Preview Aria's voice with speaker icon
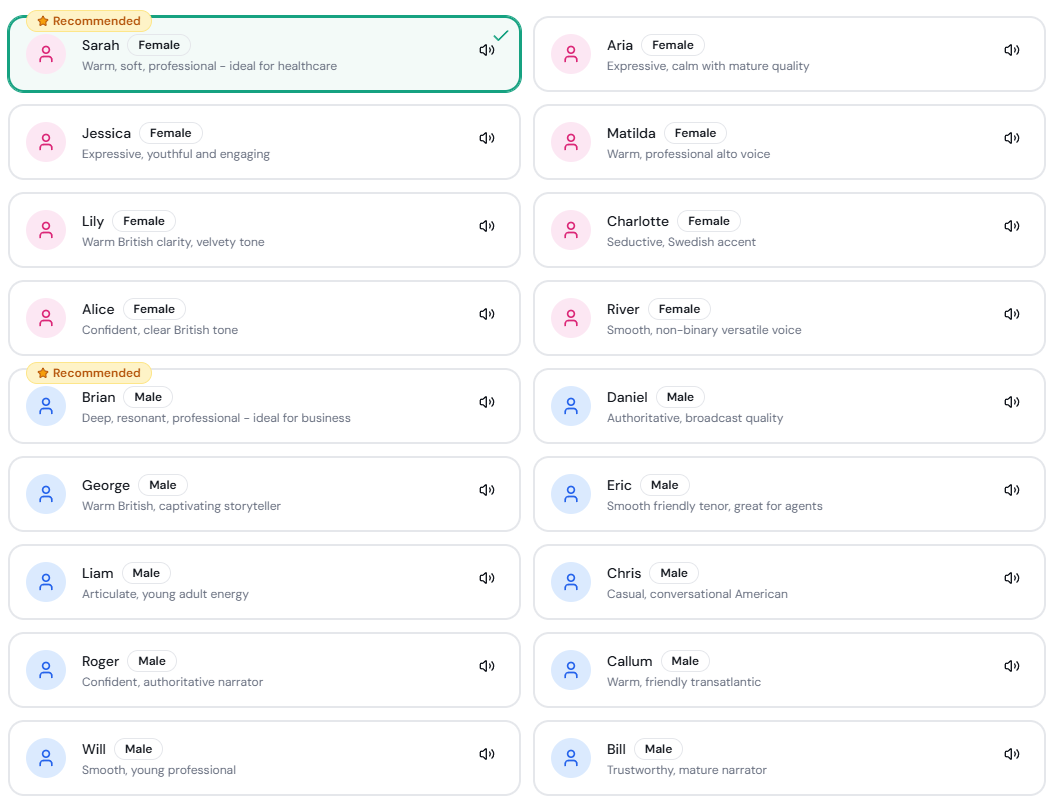Image resolution: width=1055 pixels, height=808 pixels. [x=1012, y=50]
